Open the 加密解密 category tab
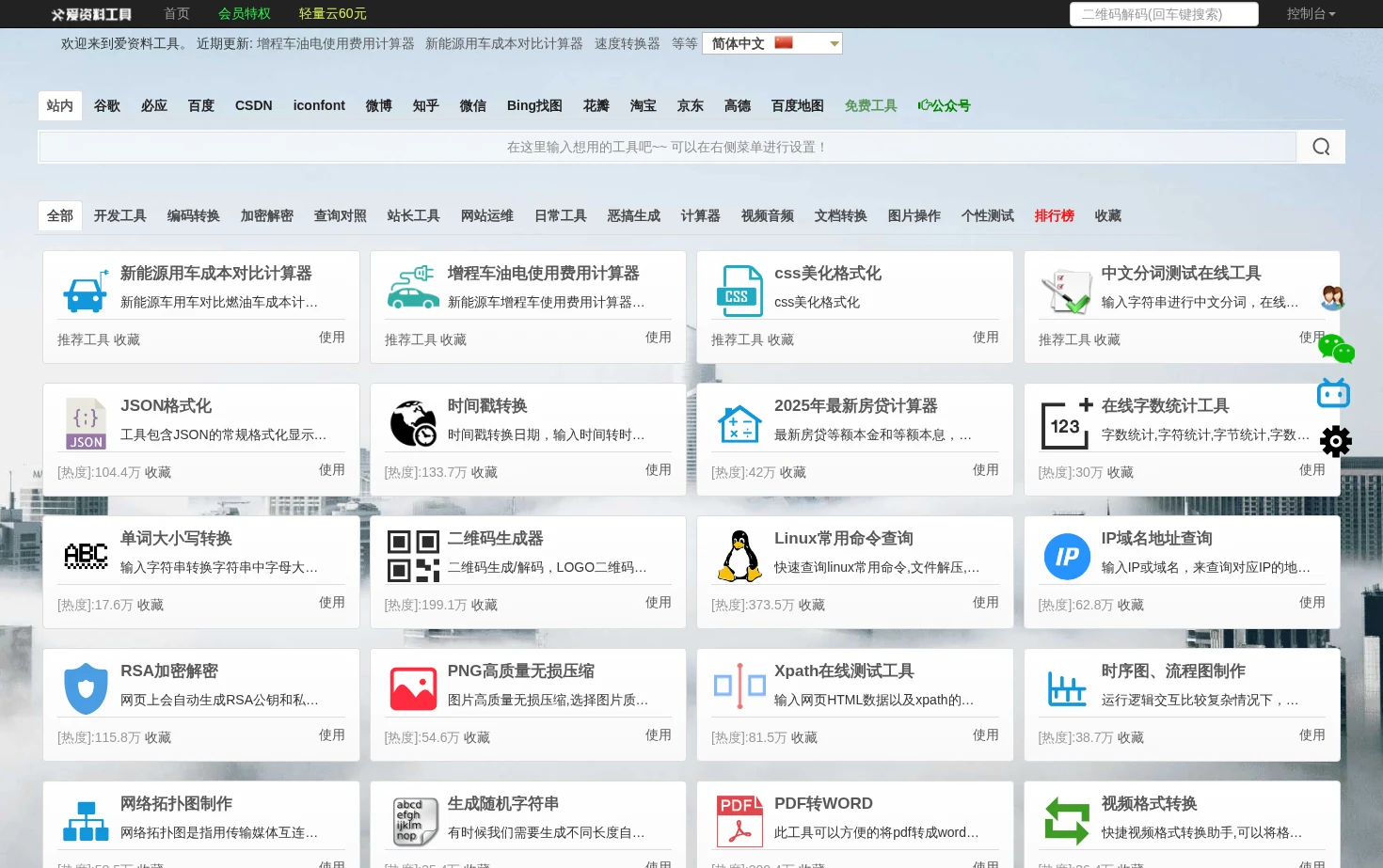Screen dimensions: 1383x868 (267, 215)
